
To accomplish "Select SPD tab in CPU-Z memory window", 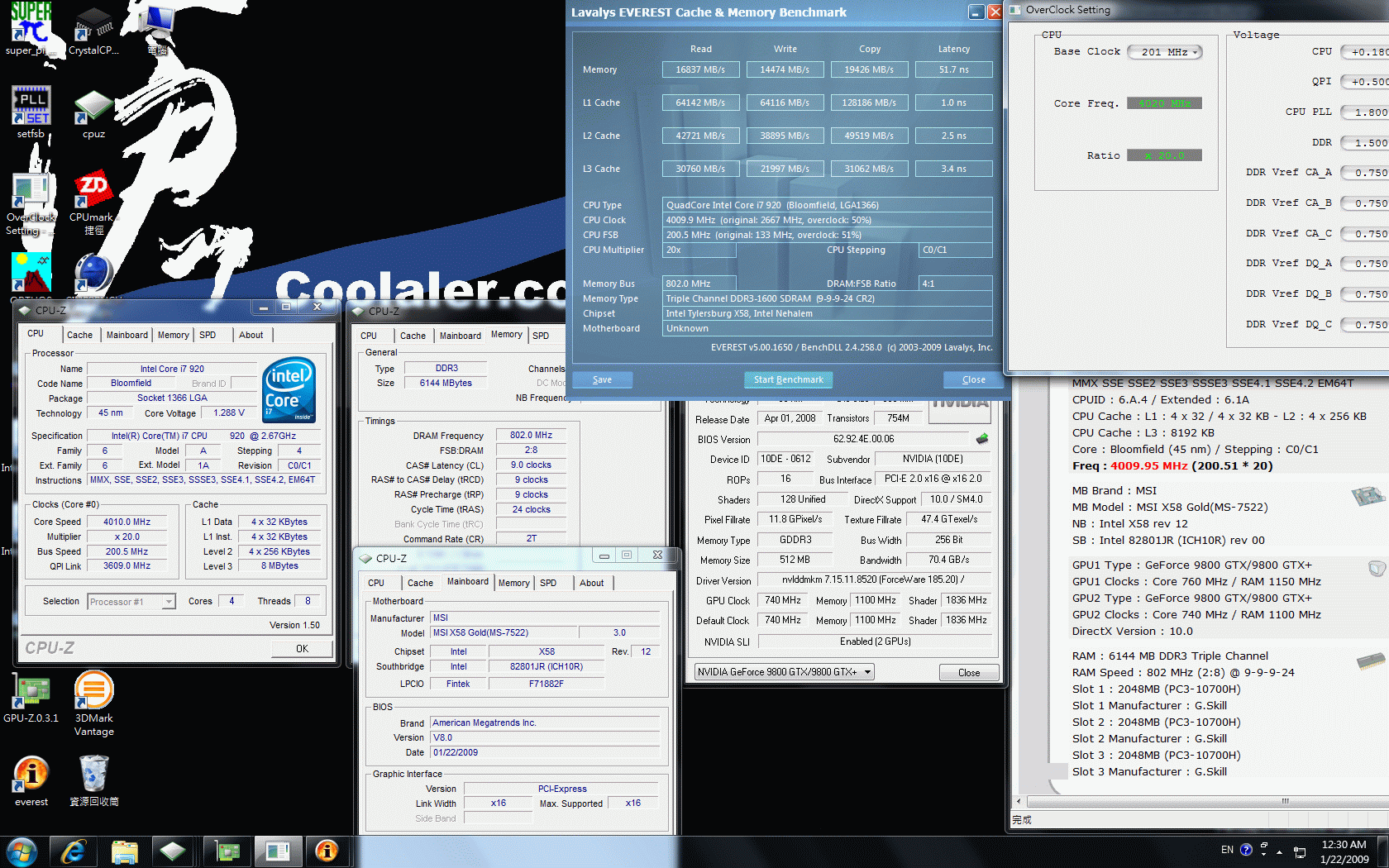I will (541, 336).
